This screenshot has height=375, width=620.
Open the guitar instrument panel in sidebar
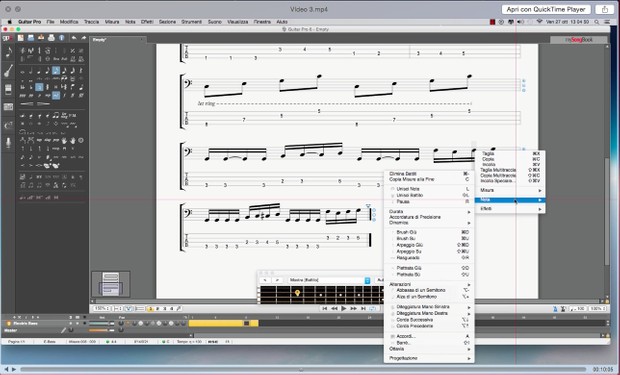tap(8, 71)
